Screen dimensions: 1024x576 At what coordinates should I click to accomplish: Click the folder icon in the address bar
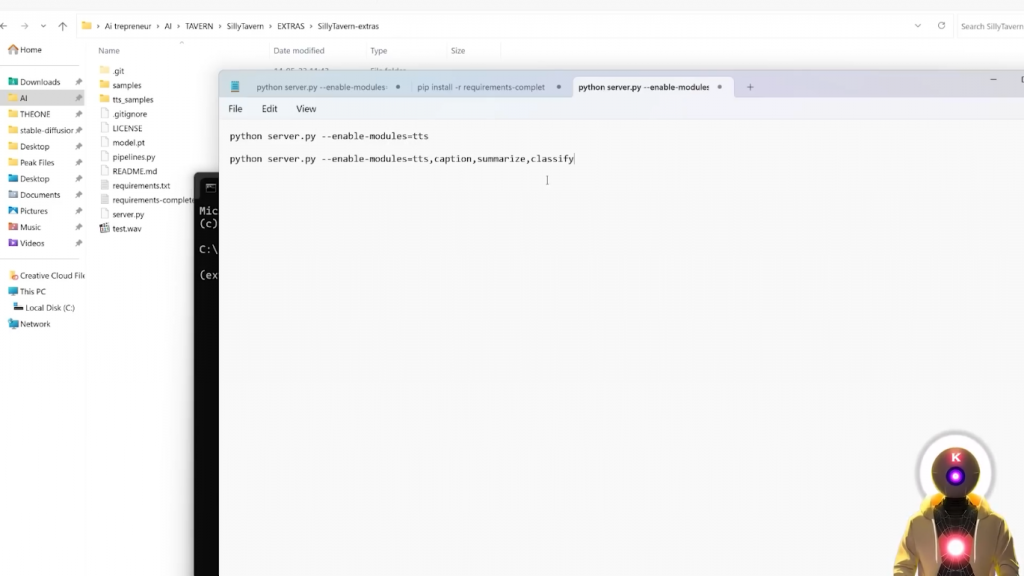[86, 26]
